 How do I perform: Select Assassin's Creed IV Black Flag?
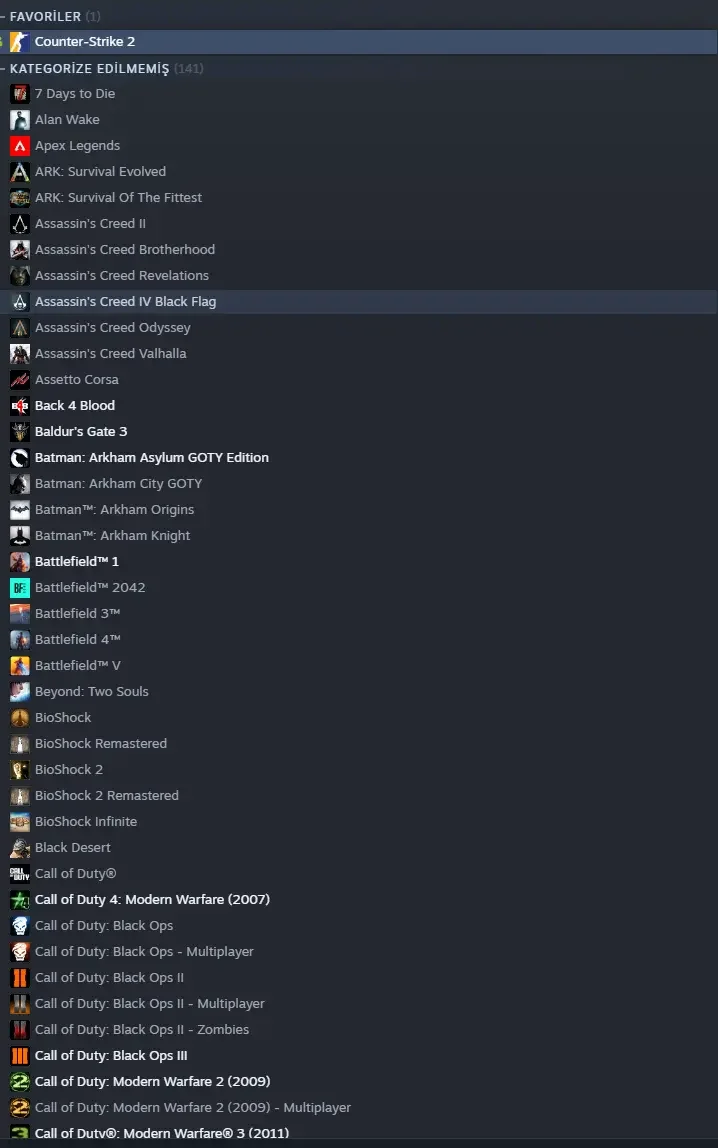(359, 302)
